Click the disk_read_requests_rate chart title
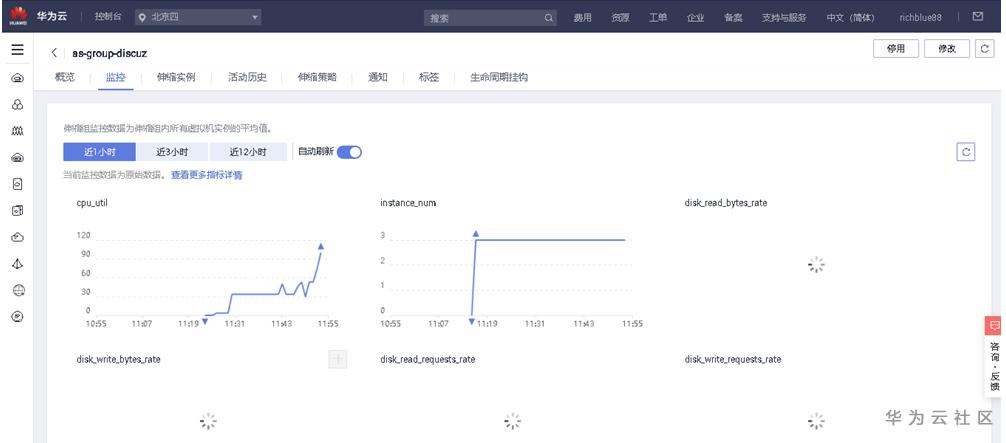Screen dimensions: 1006x443 (x=427, y=360)
